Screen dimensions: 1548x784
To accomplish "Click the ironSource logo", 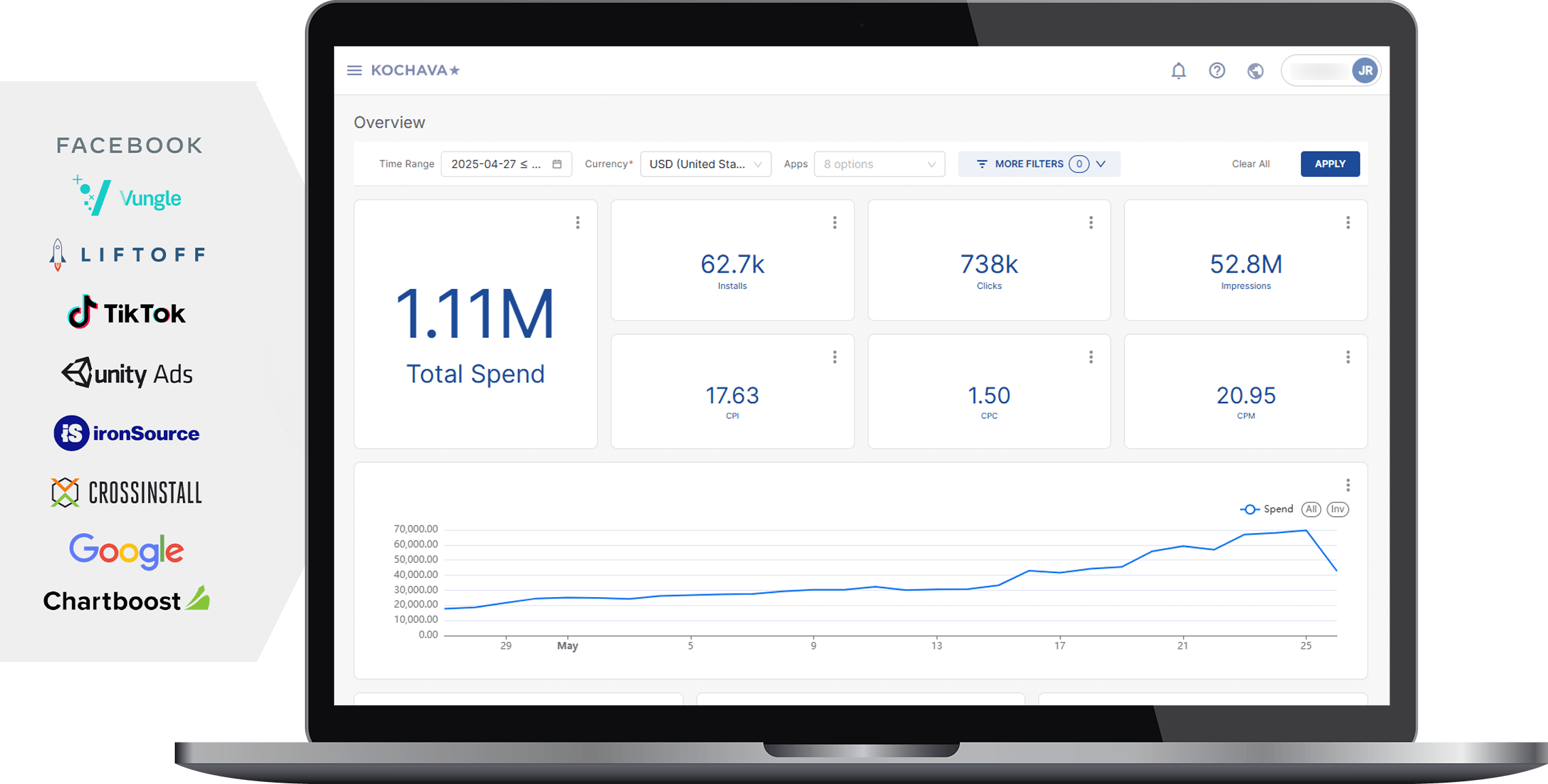I will pyautogui.click(x=127, y=433).
